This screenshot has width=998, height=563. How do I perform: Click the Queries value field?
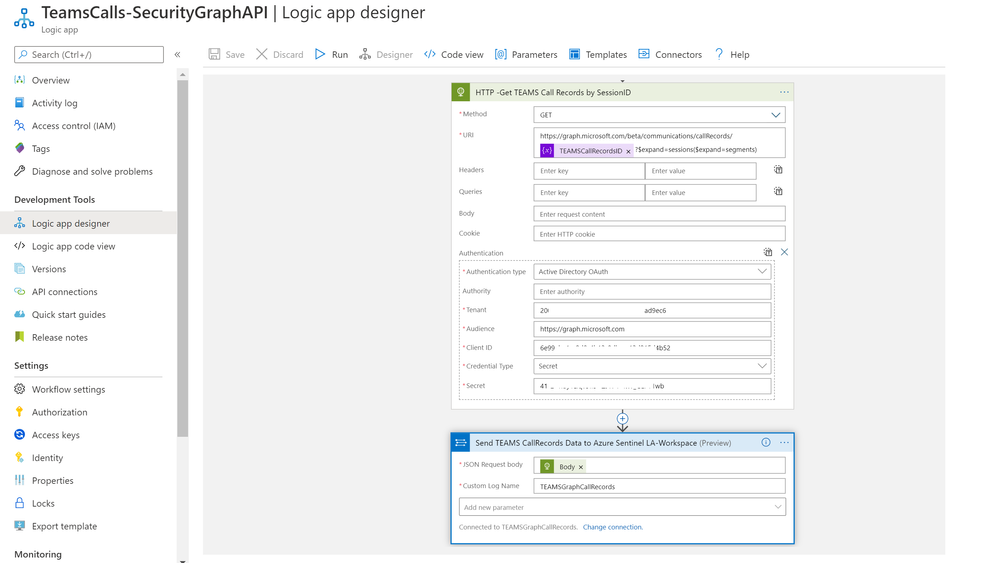(701, 193)
